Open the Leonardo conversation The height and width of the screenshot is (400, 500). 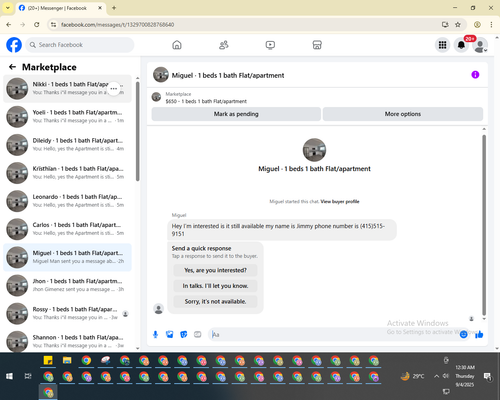click(67, 201)
